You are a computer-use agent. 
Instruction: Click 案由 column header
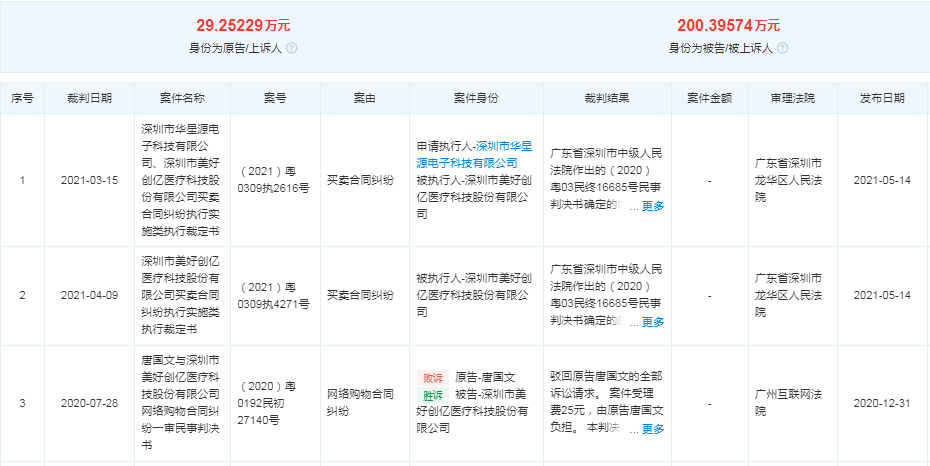coord(365,98)
